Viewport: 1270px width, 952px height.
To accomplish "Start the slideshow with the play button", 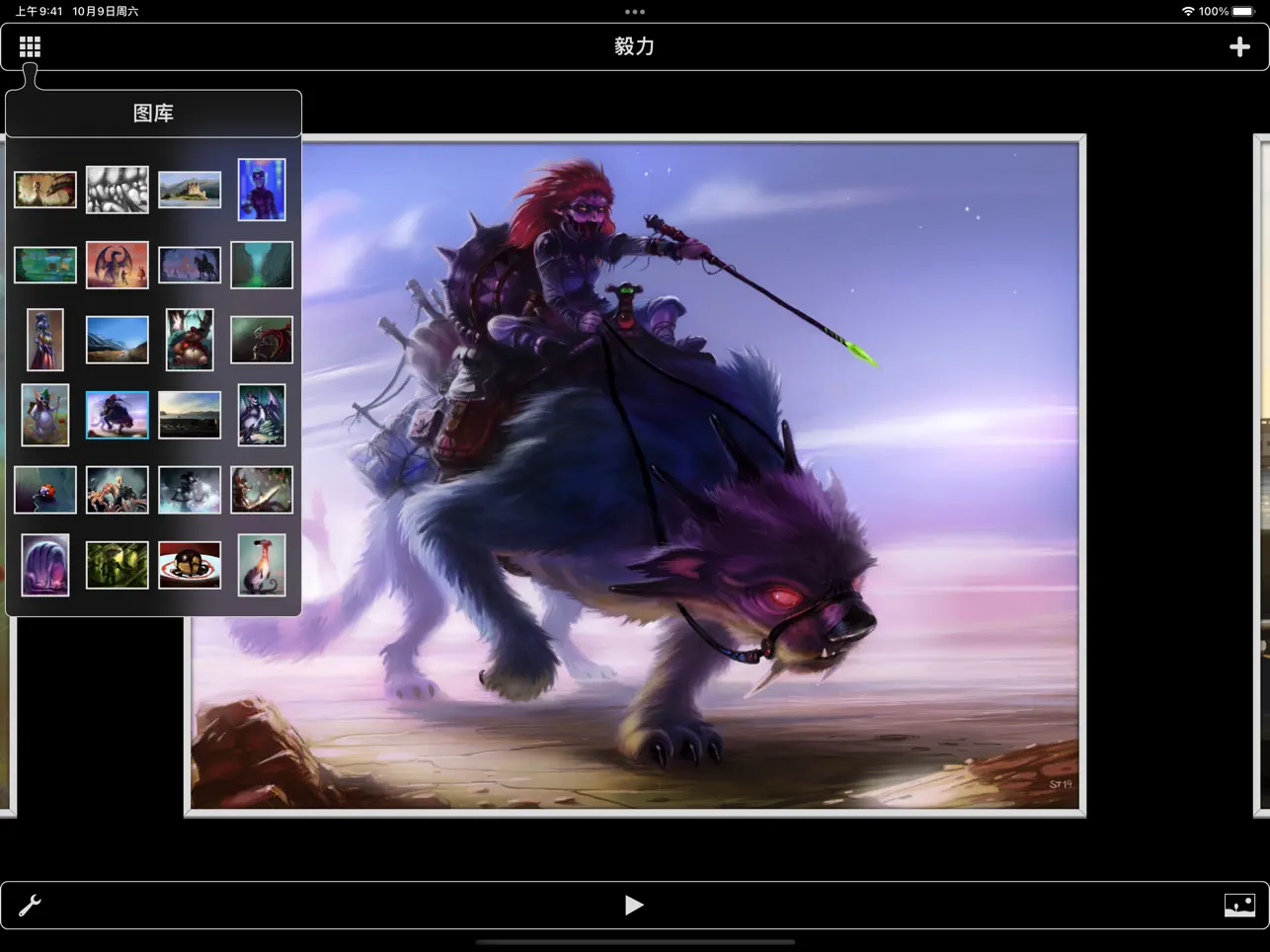I will [635, 905].
